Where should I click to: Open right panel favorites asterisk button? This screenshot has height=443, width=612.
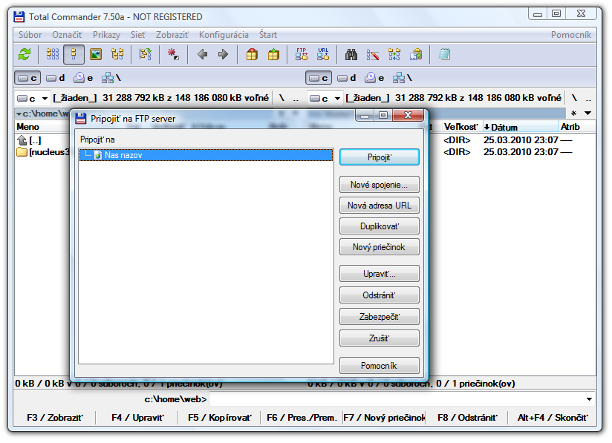(573, 113)
